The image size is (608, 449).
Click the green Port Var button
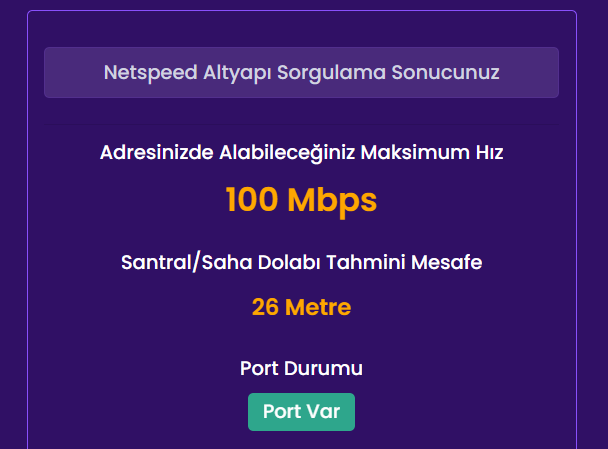pos(301,412)
